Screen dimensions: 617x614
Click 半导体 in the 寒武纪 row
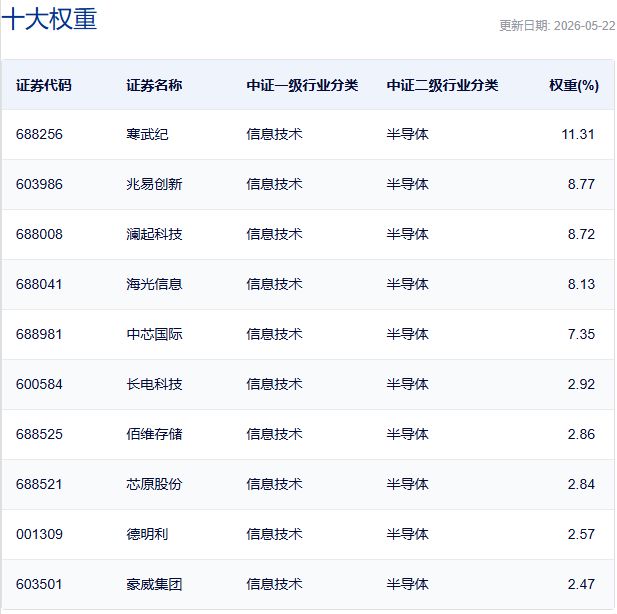point(407,134)
